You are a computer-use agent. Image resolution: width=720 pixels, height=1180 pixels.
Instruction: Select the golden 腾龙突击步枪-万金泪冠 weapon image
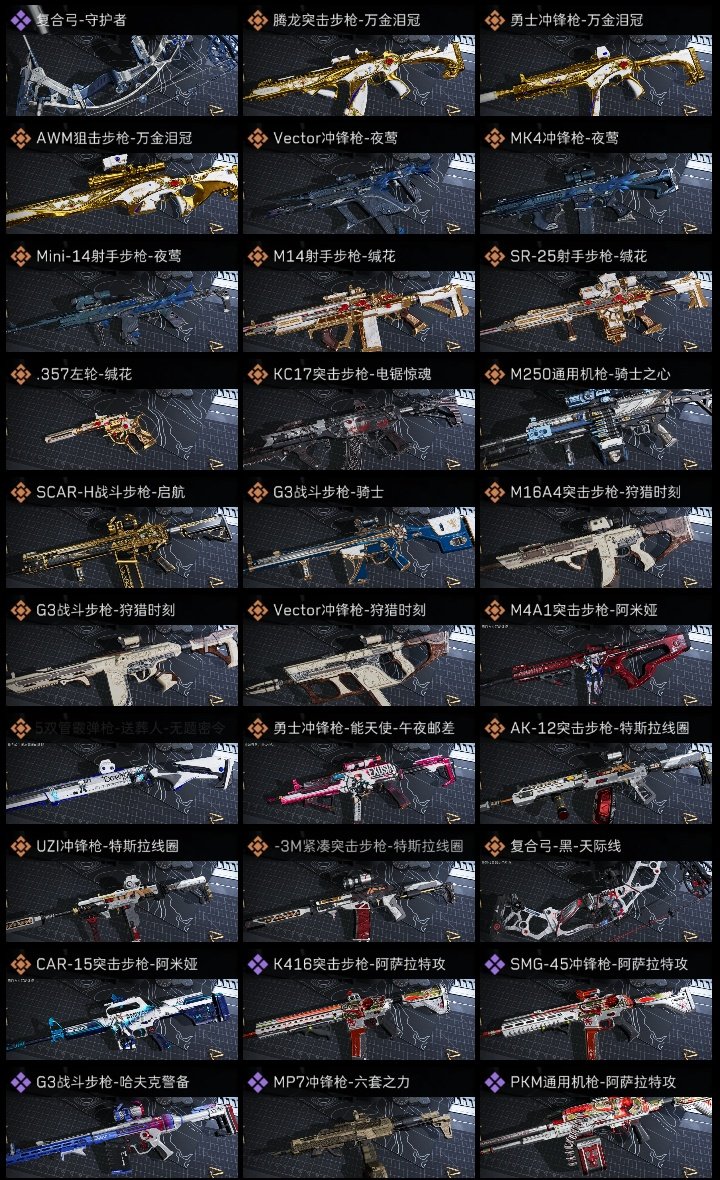tap(359, 75)
